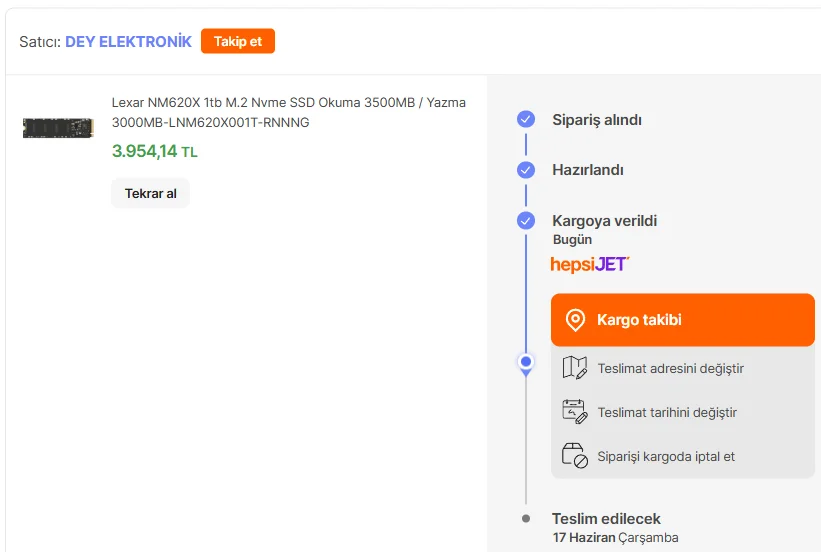Click the map-edit icon beside Teslimat adresini değiştir

tap(574, 368)
